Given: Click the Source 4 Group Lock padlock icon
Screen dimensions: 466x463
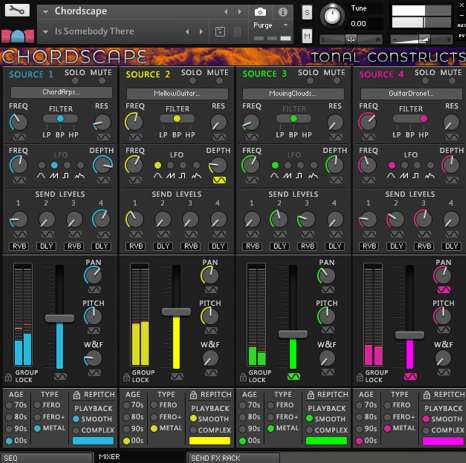Looking at the screenshot, I should point(360,377).
